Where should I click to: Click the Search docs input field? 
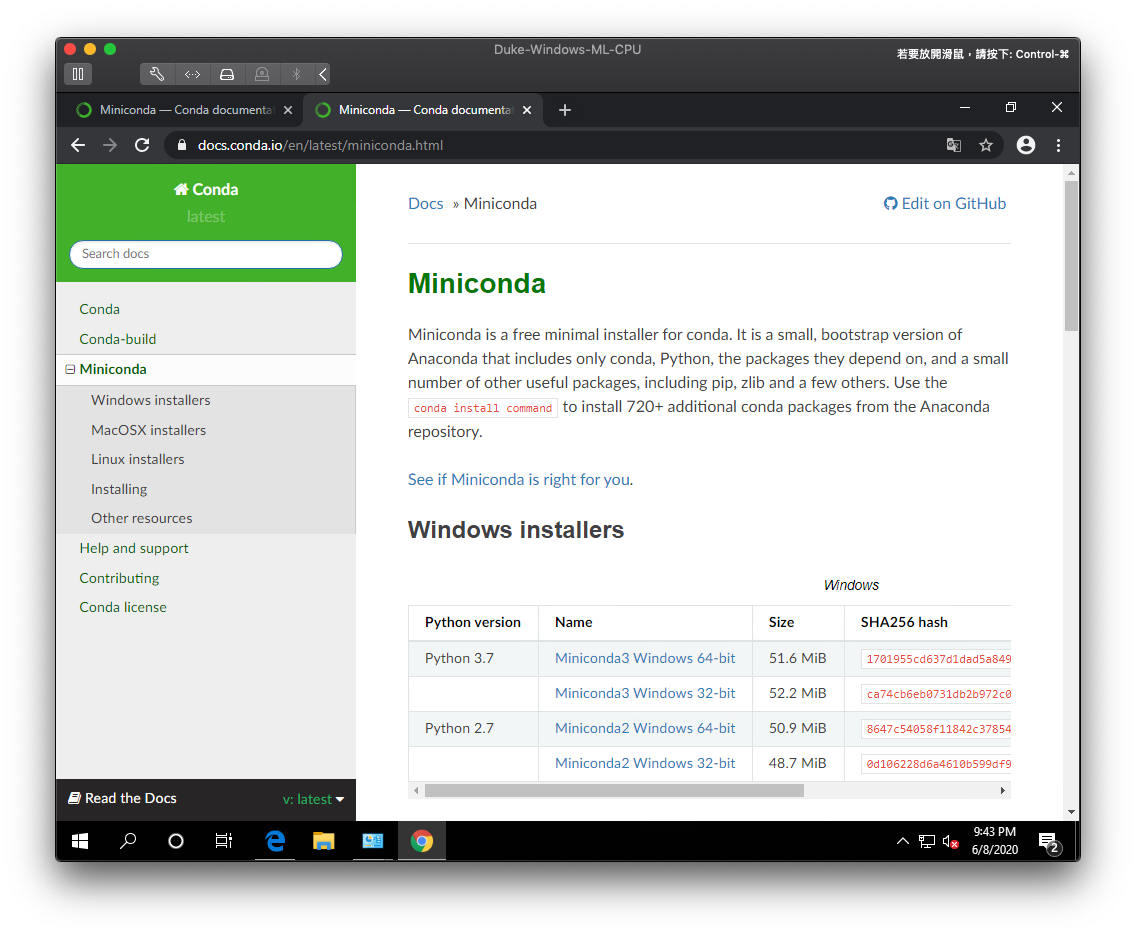tap(205, 254)
